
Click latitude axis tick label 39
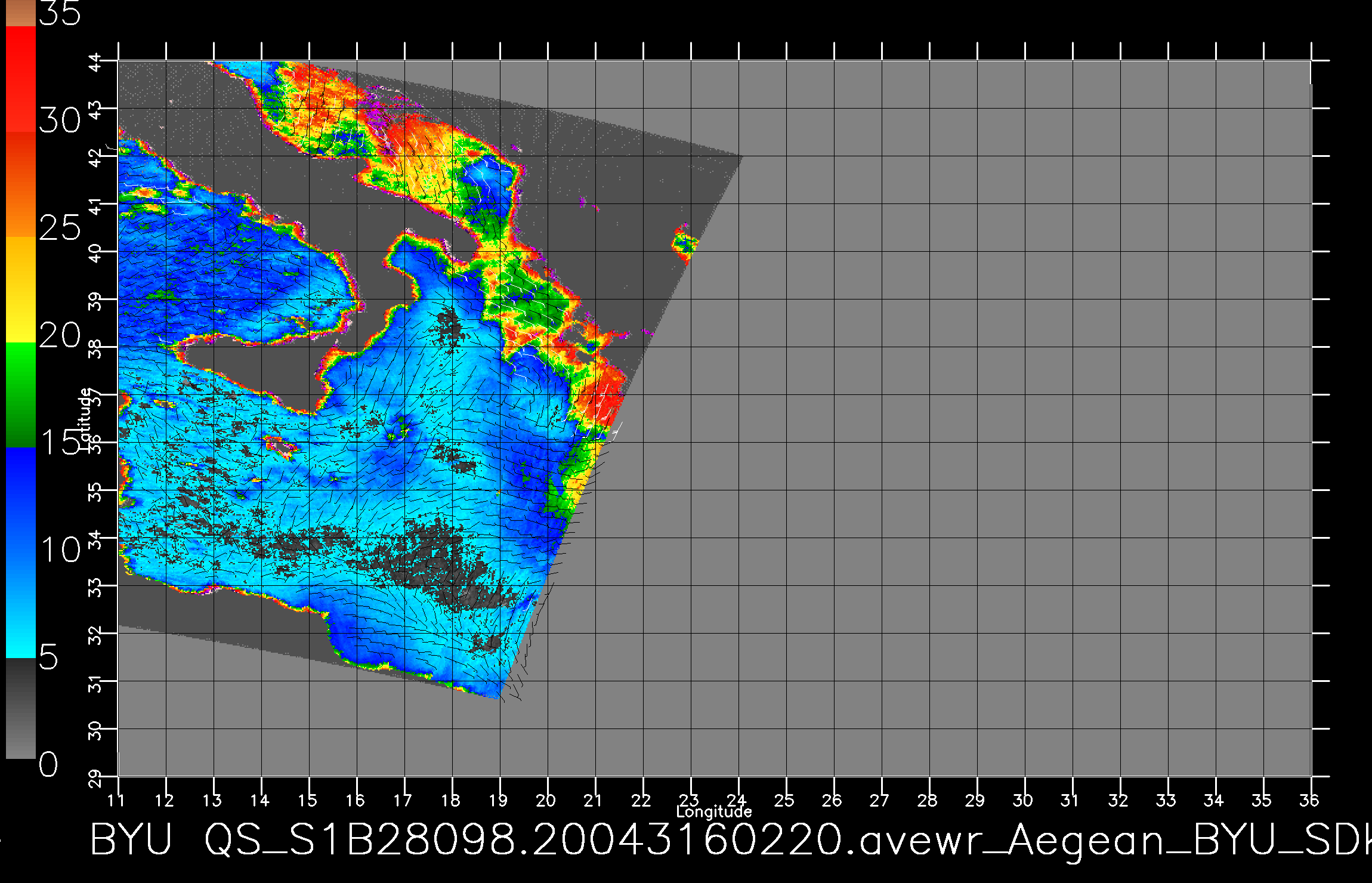click(95, 301)
